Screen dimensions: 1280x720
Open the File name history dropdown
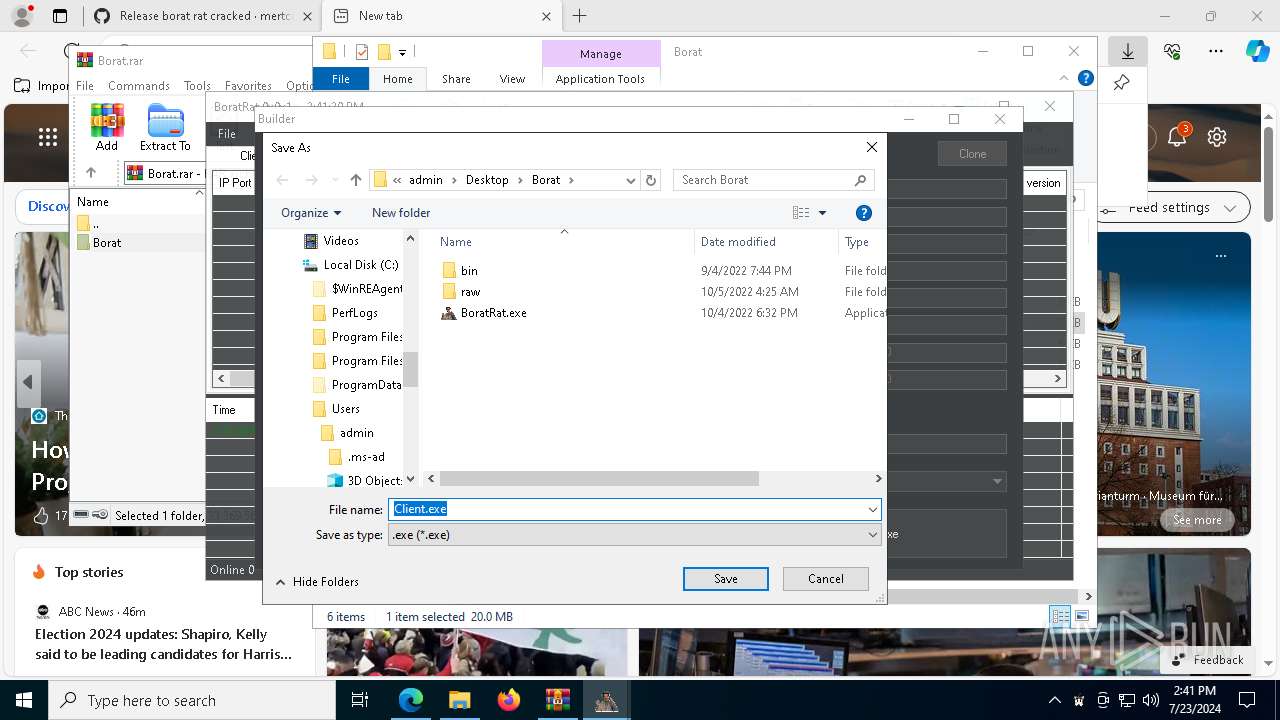(x=872, y=509)
